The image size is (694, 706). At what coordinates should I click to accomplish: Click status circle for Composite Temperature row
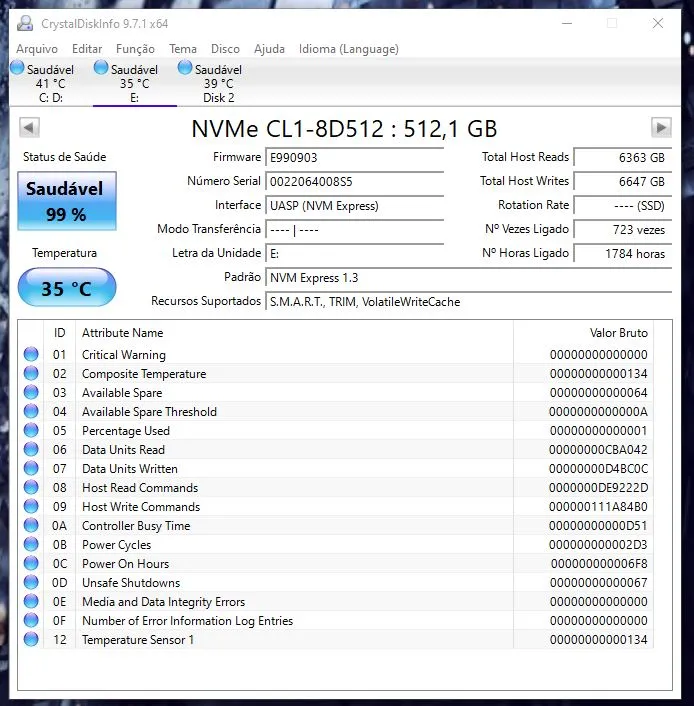(x=31, y=373)
